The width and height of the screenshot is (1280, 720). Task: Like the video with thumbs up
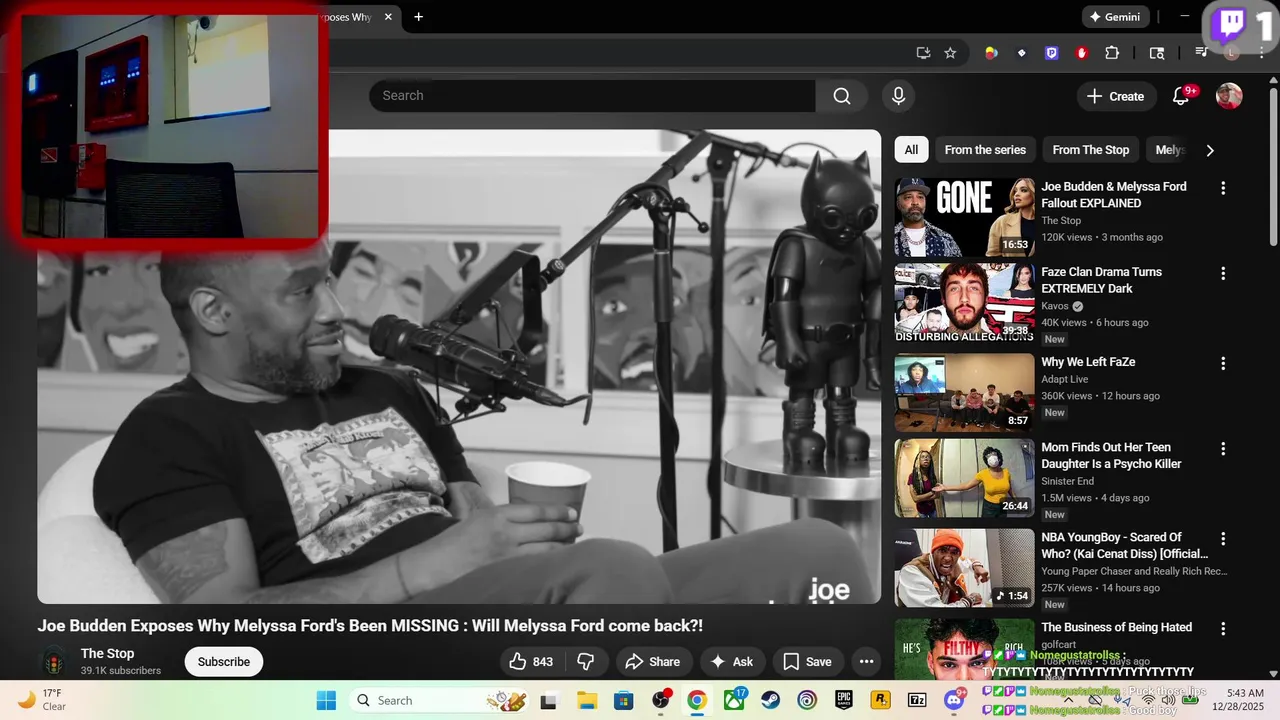(x=531, y=662)
